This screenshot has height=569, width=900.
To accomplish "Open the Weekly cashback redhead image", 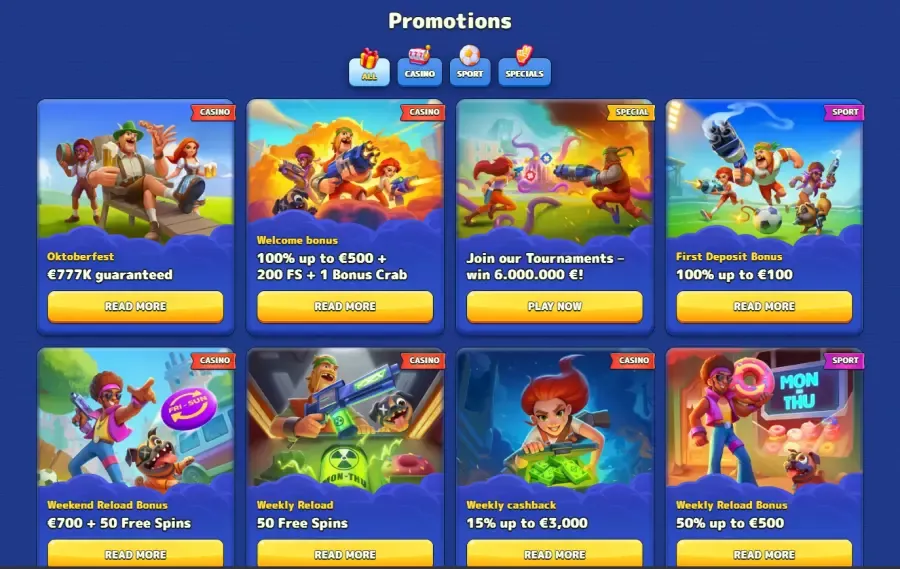I will tap(554, 419).
